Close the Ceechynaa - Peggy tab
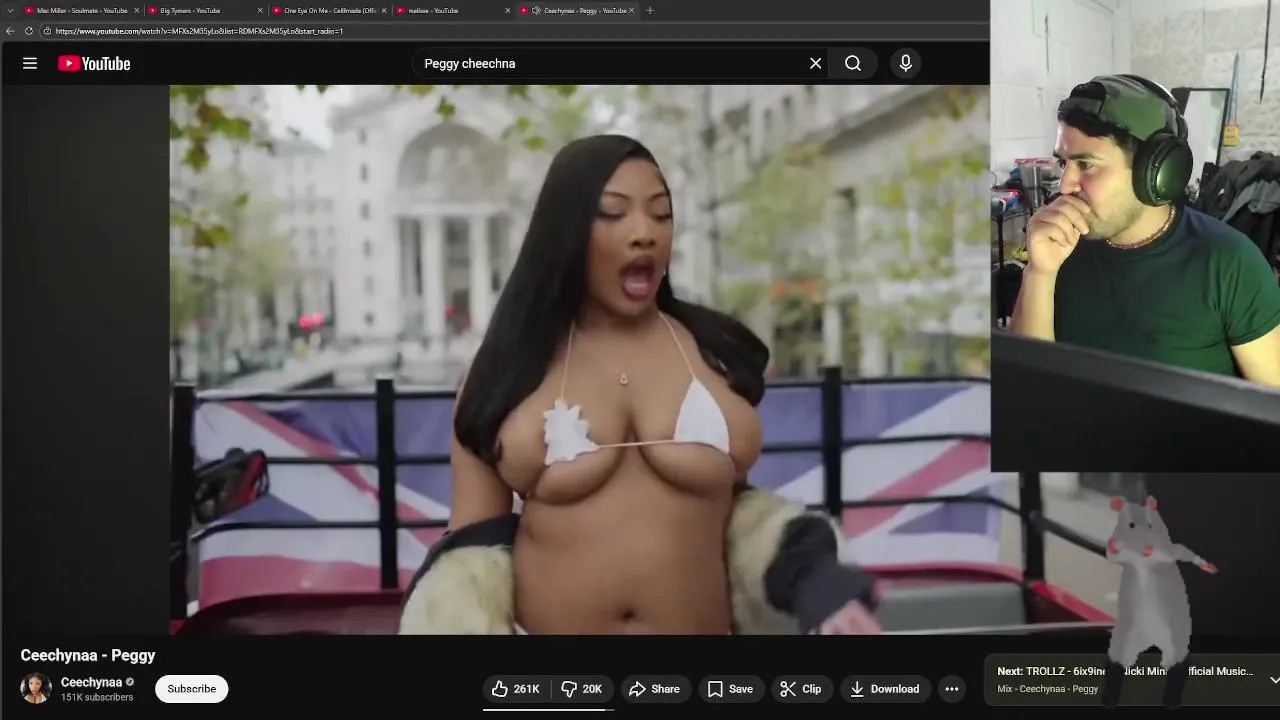 [x=632, y=11]
